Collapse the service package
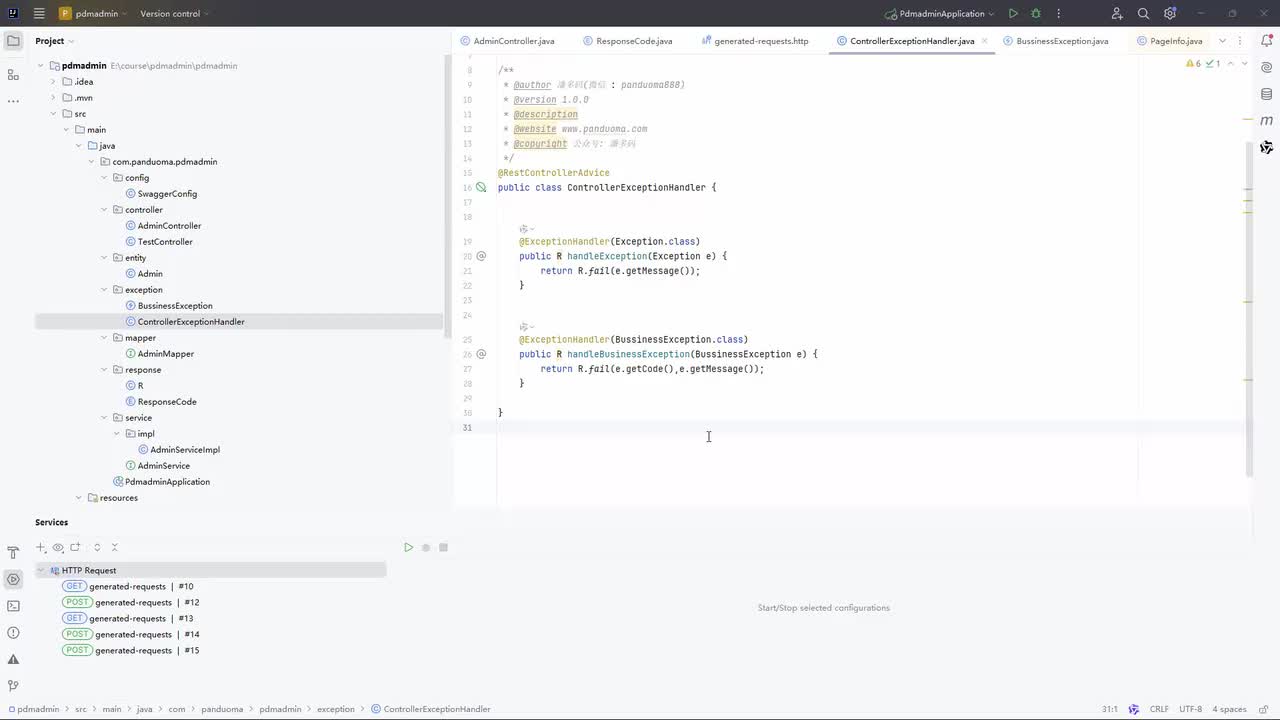 pos(104,418)
